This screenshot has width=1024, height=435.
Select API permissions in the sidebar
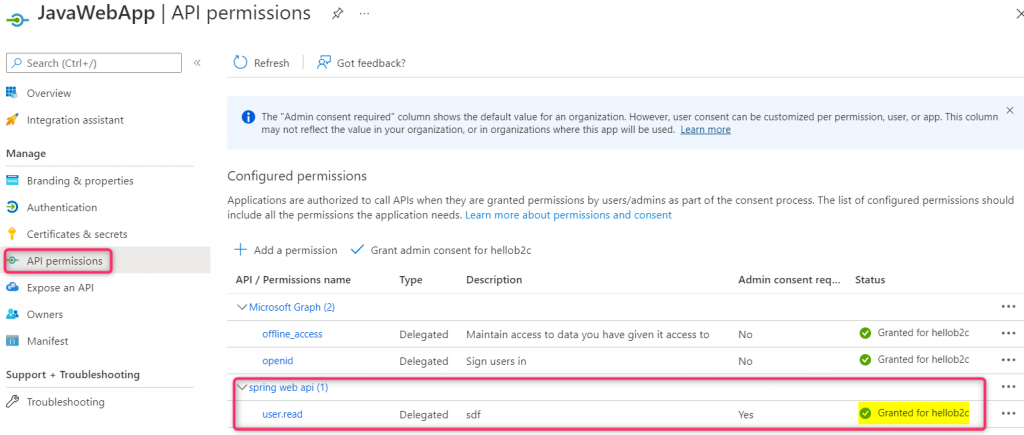[x=65, y=261]
